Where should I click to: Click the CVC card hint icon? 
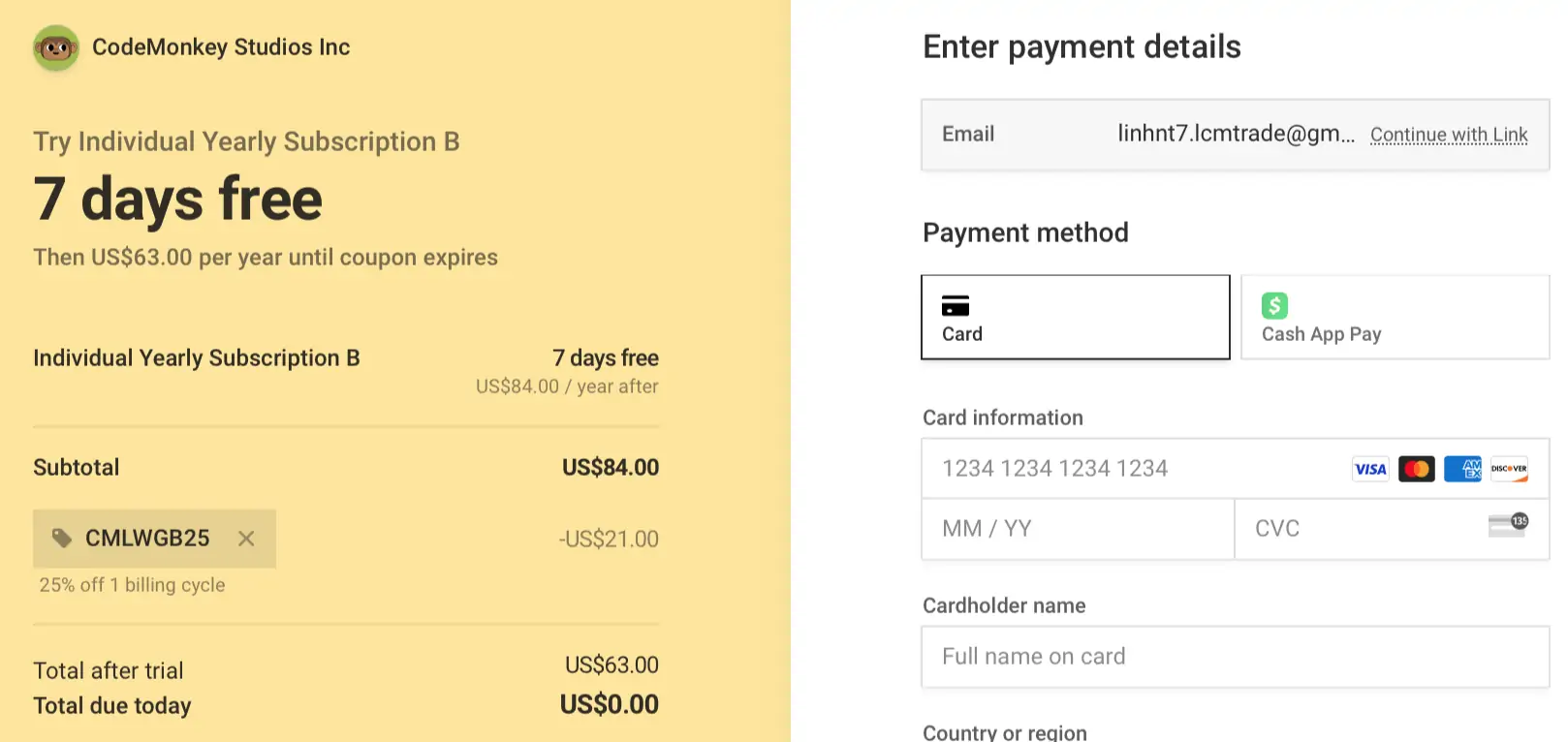click(x=1508, y=525)
